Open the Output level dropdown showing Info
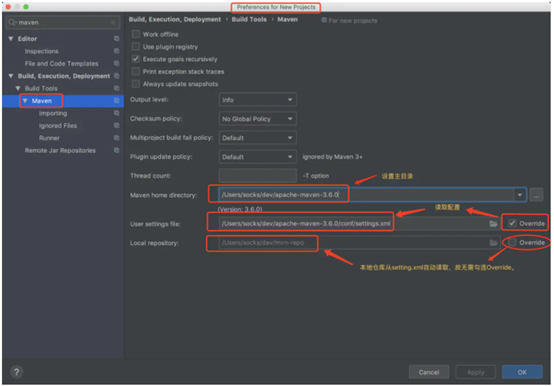 (258, 100)
